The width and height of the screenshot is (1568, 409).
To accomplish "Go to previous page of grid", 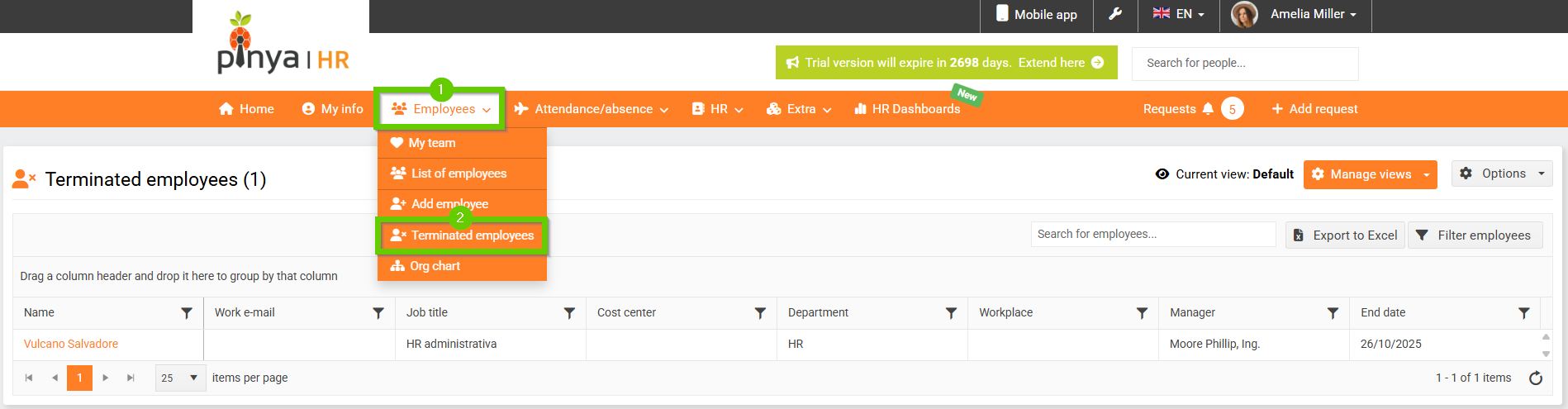I will pyautogui.click(x=55, y=378).
